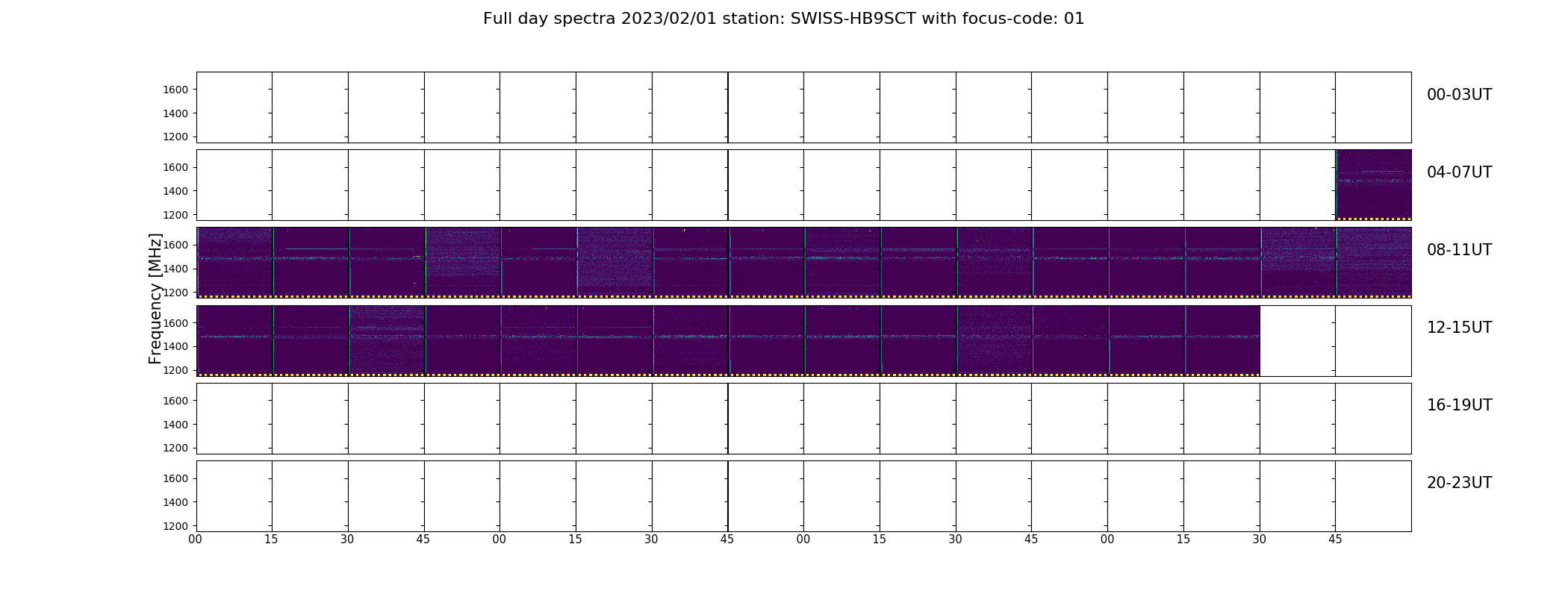Screen dimensions: 1568x597
Task: Click the 1600 tick label of the 00-03UT row
Action: tap(175, 90)
